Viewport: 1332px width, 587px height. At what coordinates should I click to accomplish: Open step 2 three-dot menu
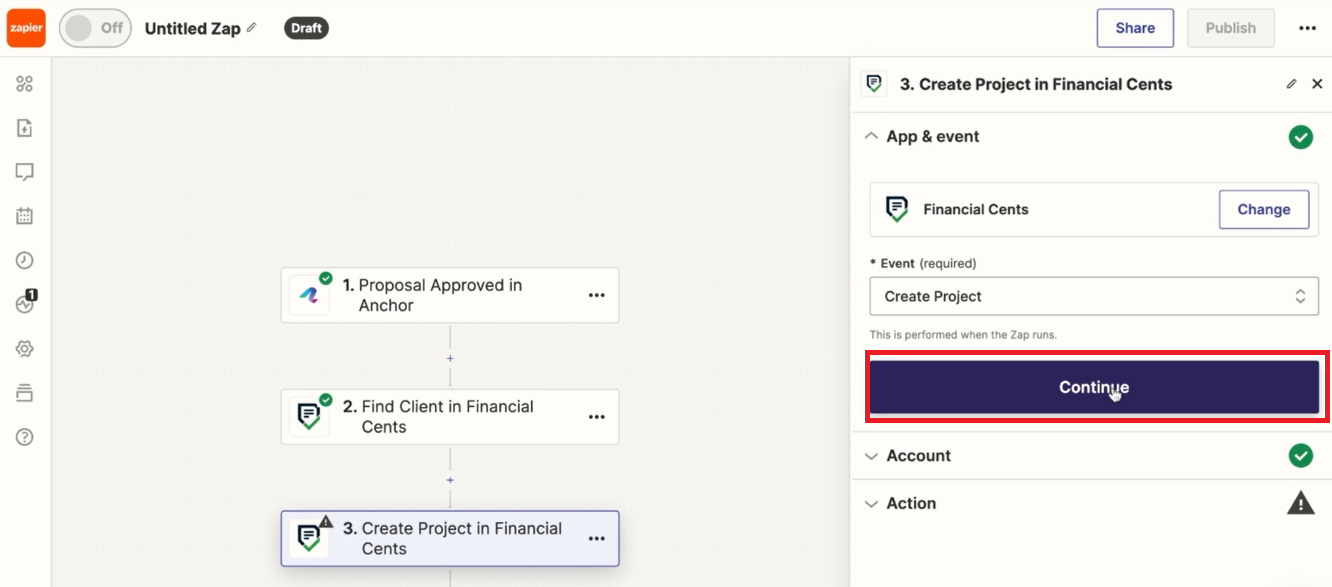point(597,417)
